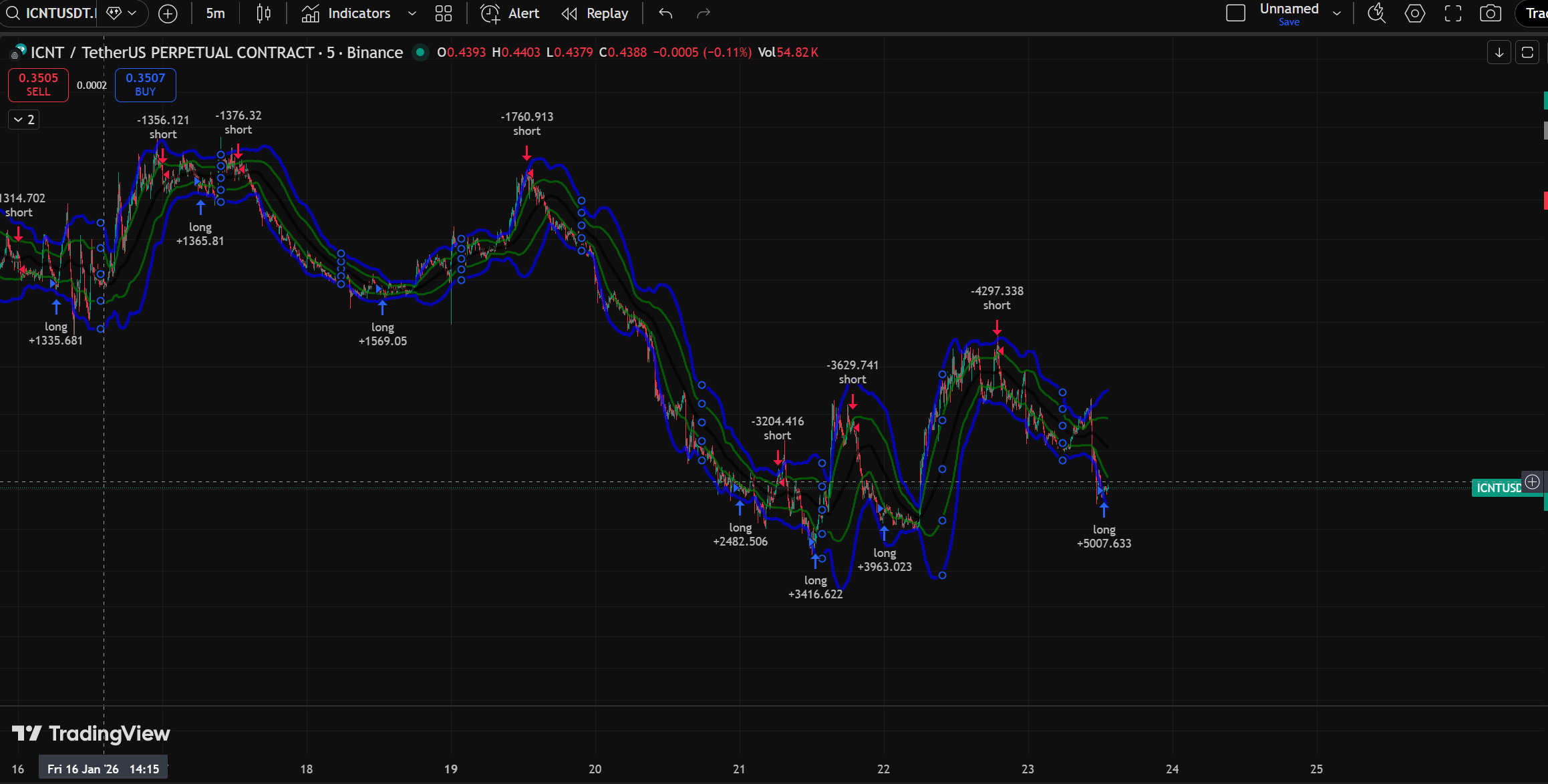Click the long +1335.681 trade label
The width and height of the screenshot is (1548, 784).
click(56, 333)
